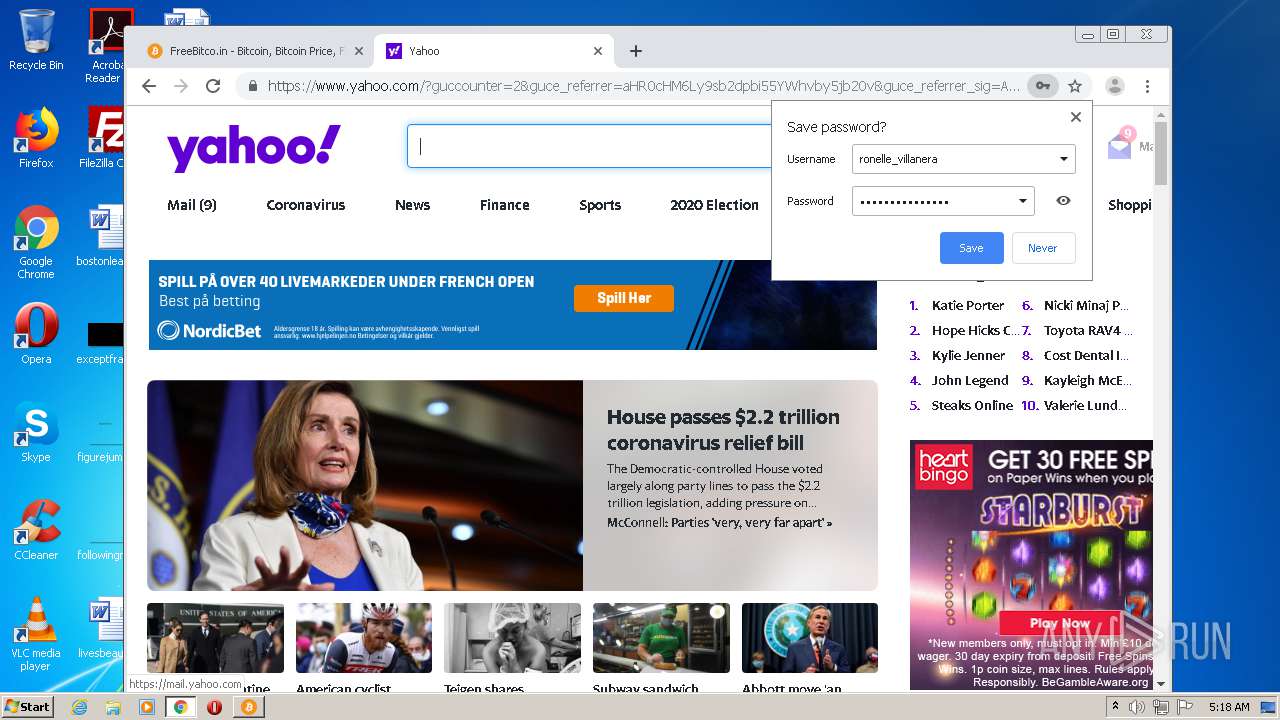The width and height of the screenshot is (1280, 720).
Task: Select trending topic Kylie Jenner
Action: (968, 356)
